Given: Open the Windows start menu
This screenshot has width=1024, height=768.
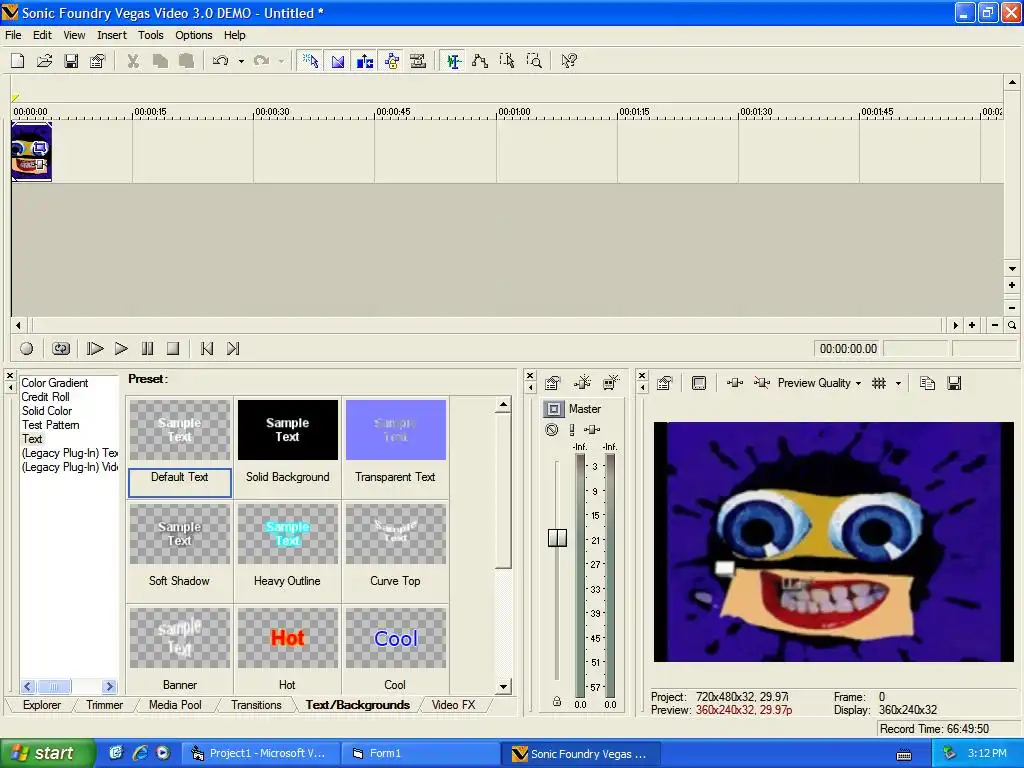Looking at the screenshot, I should (x=47, y=753).
